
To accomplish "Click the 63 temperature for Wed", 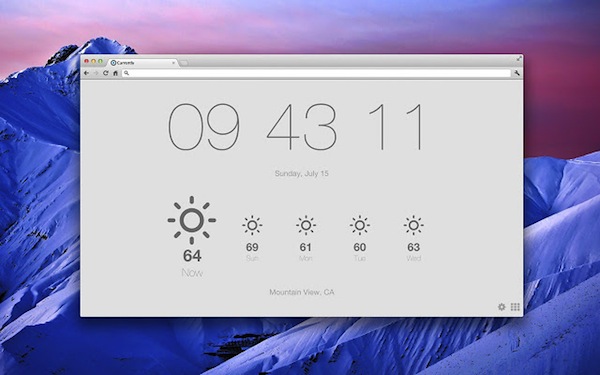I will click(414, 247).
